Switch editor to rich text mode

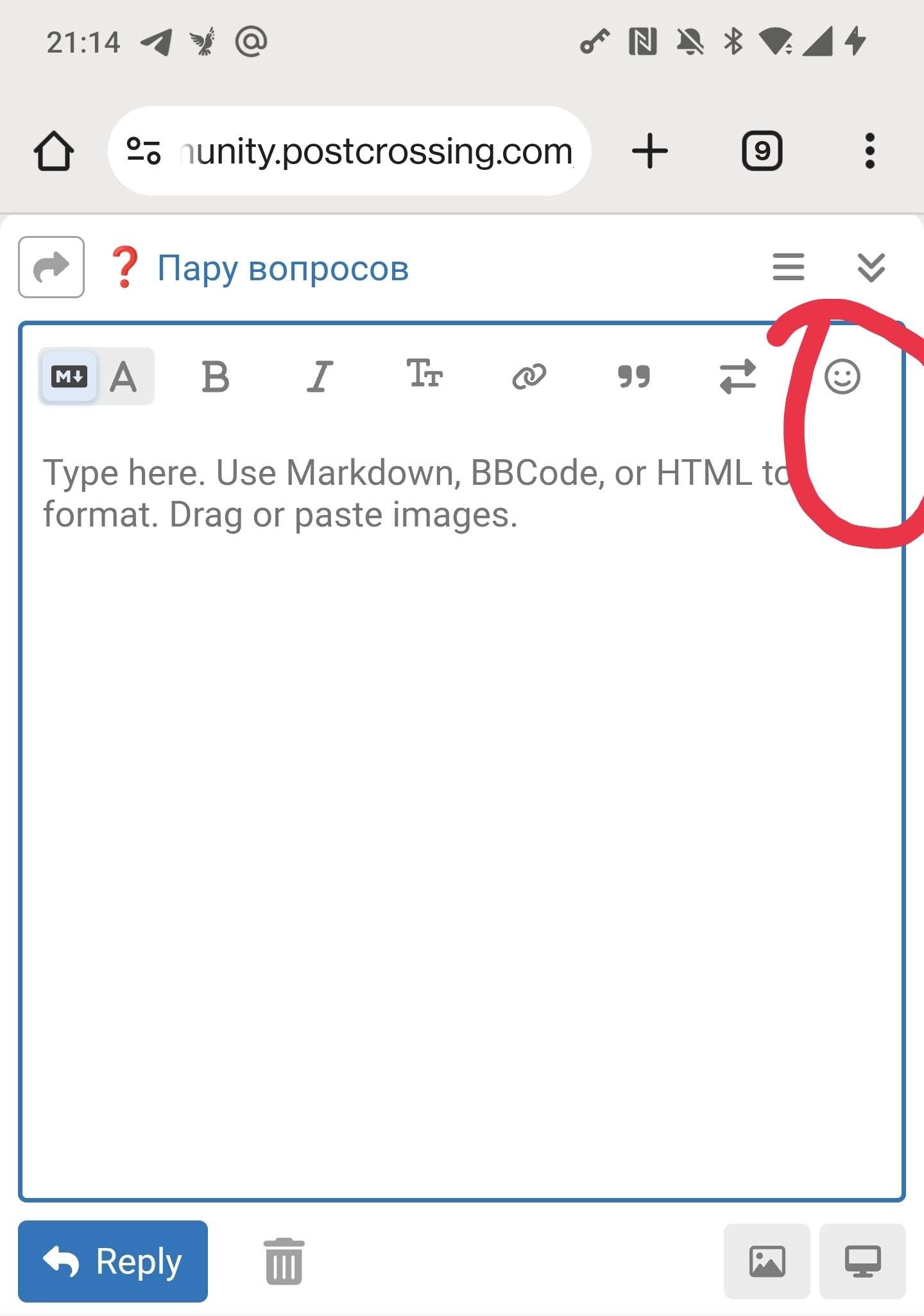pyautogui.click(x=124, y=376)
